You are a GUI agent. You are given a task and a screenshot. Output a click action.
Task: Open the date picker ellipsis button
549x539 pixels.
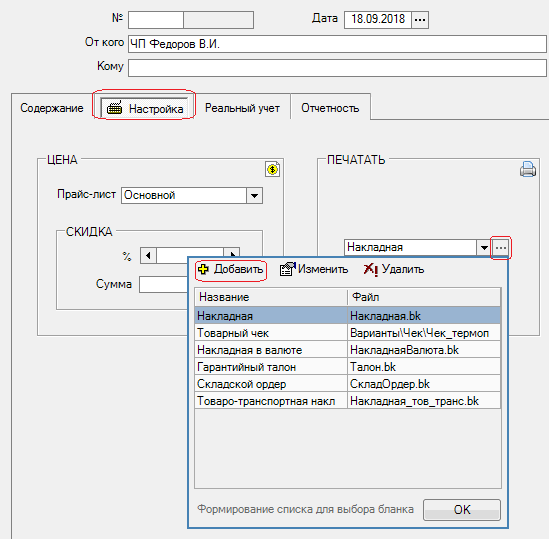[420, 20]
